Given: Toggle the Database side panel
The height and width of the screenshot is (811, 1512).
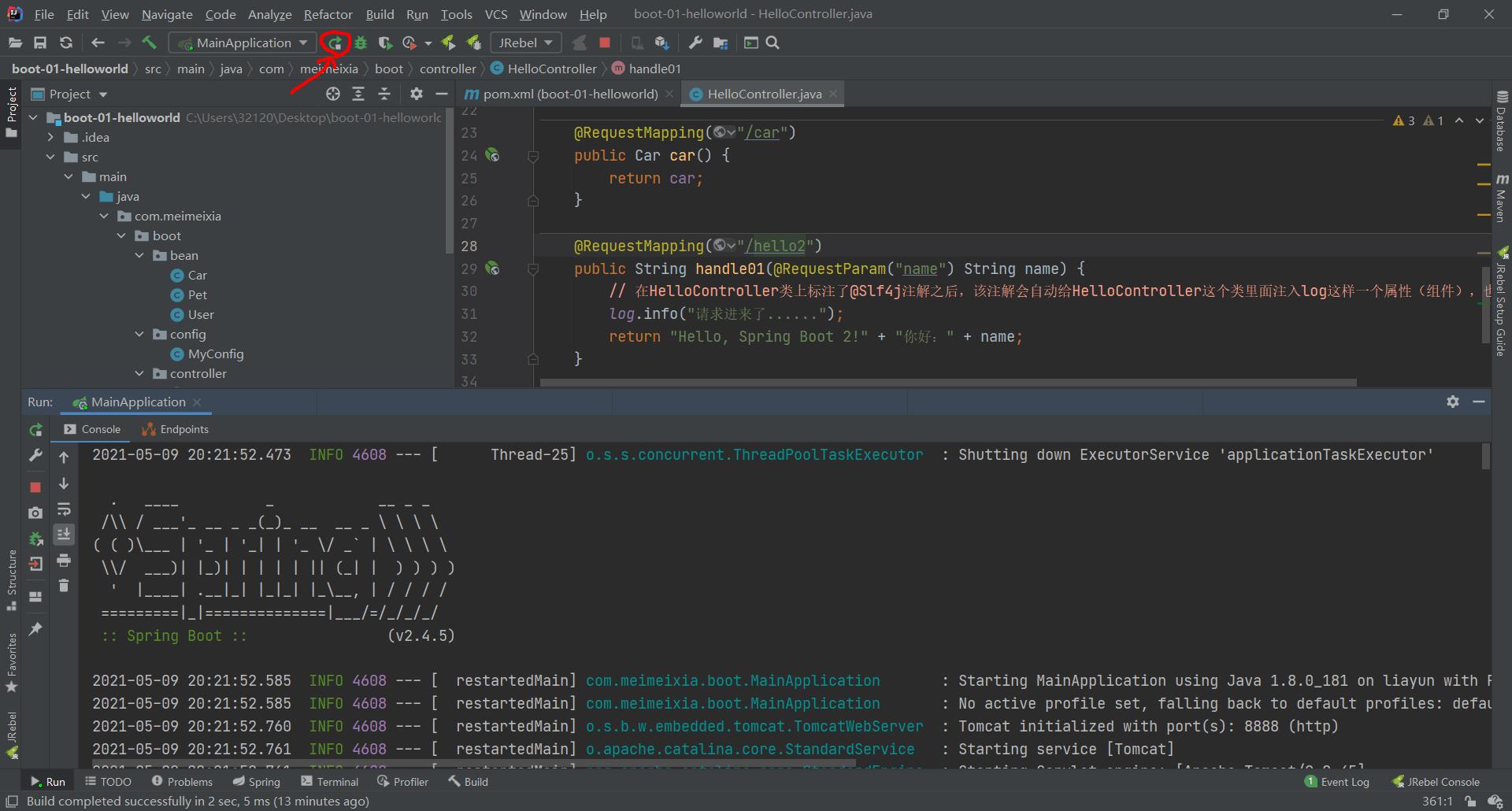Looking at the screenshot, I should (x=1501, y=121).
